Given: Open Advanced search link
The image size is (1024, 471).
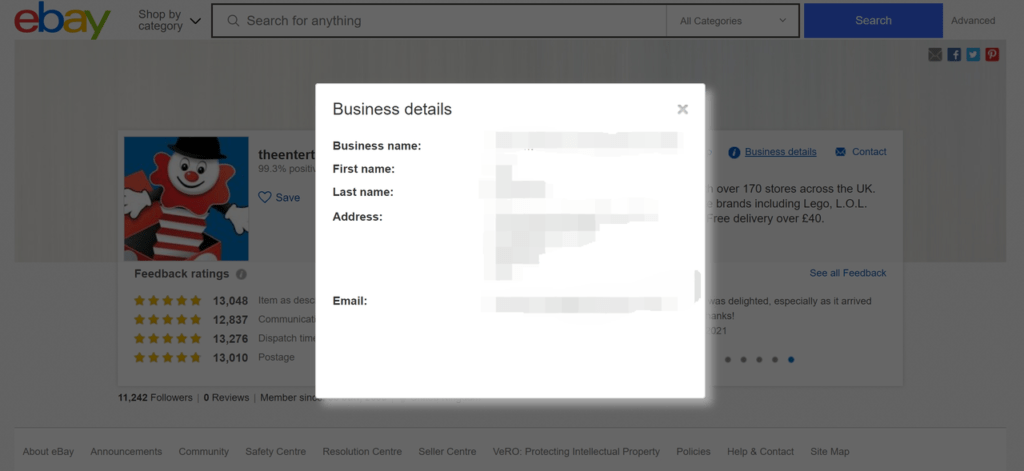Looking at the screenshot, I should pos(972,20).
